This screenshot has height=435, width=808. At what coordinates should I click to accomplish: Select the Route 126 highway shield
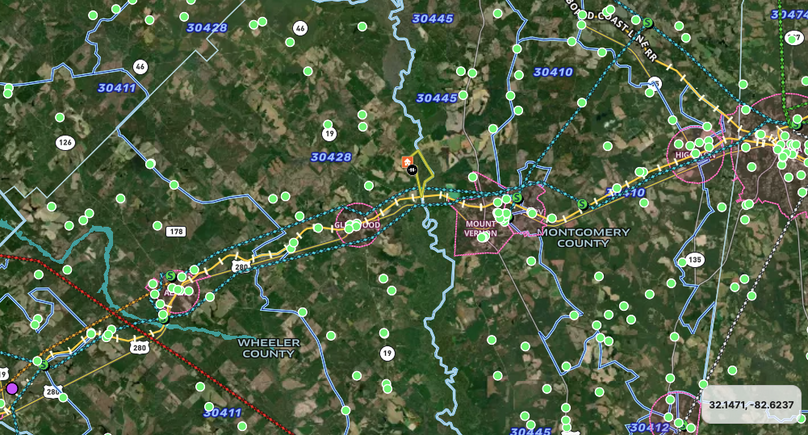[x=65, y=142]
